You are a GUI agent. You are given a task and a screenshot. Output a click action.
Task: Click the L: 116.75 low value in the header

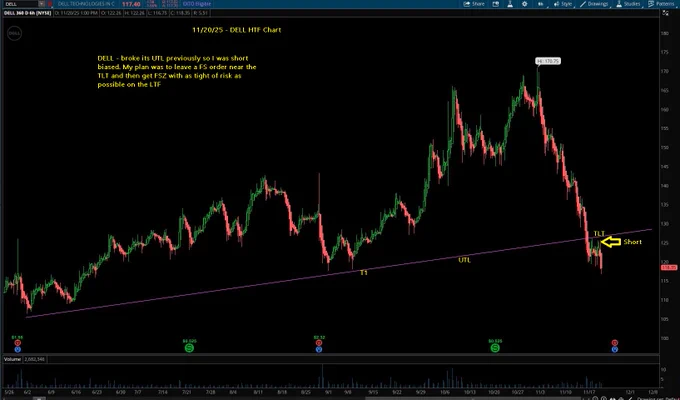[x=157, y=13]
